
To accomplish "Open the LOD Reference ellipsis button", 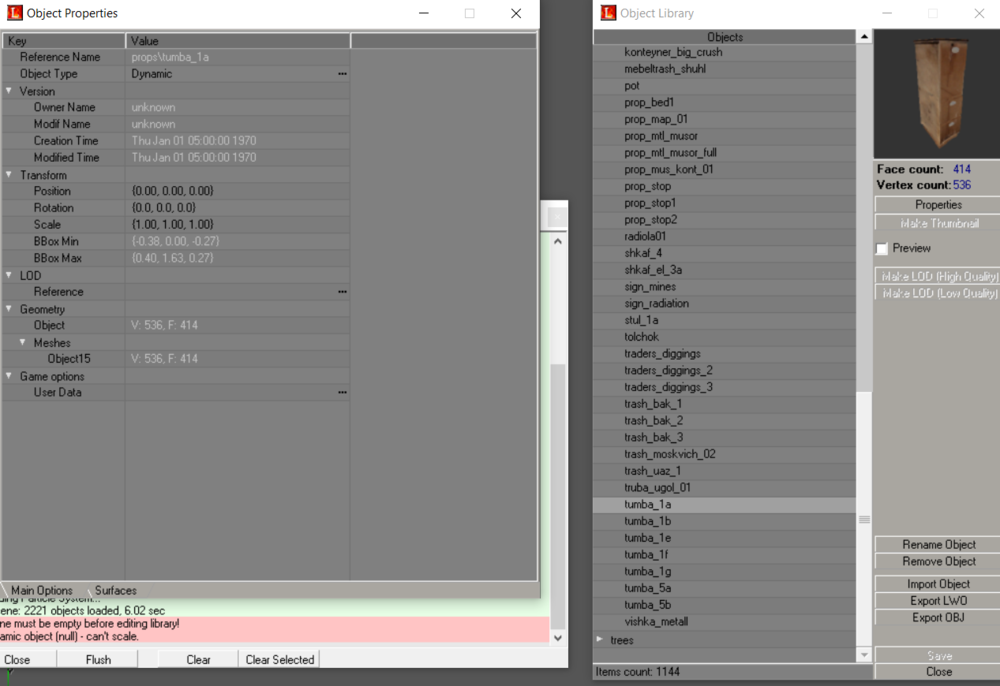I will coord(342,292).
